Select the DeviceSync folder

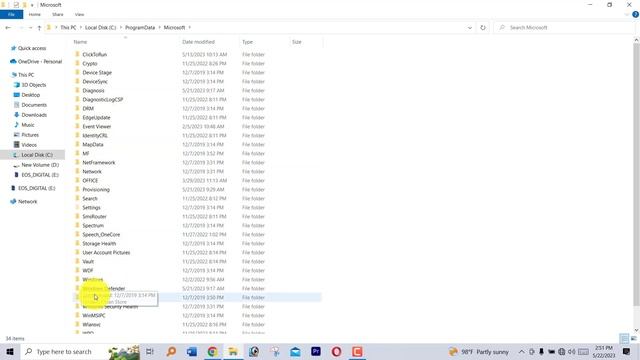[x=95, y=82]
